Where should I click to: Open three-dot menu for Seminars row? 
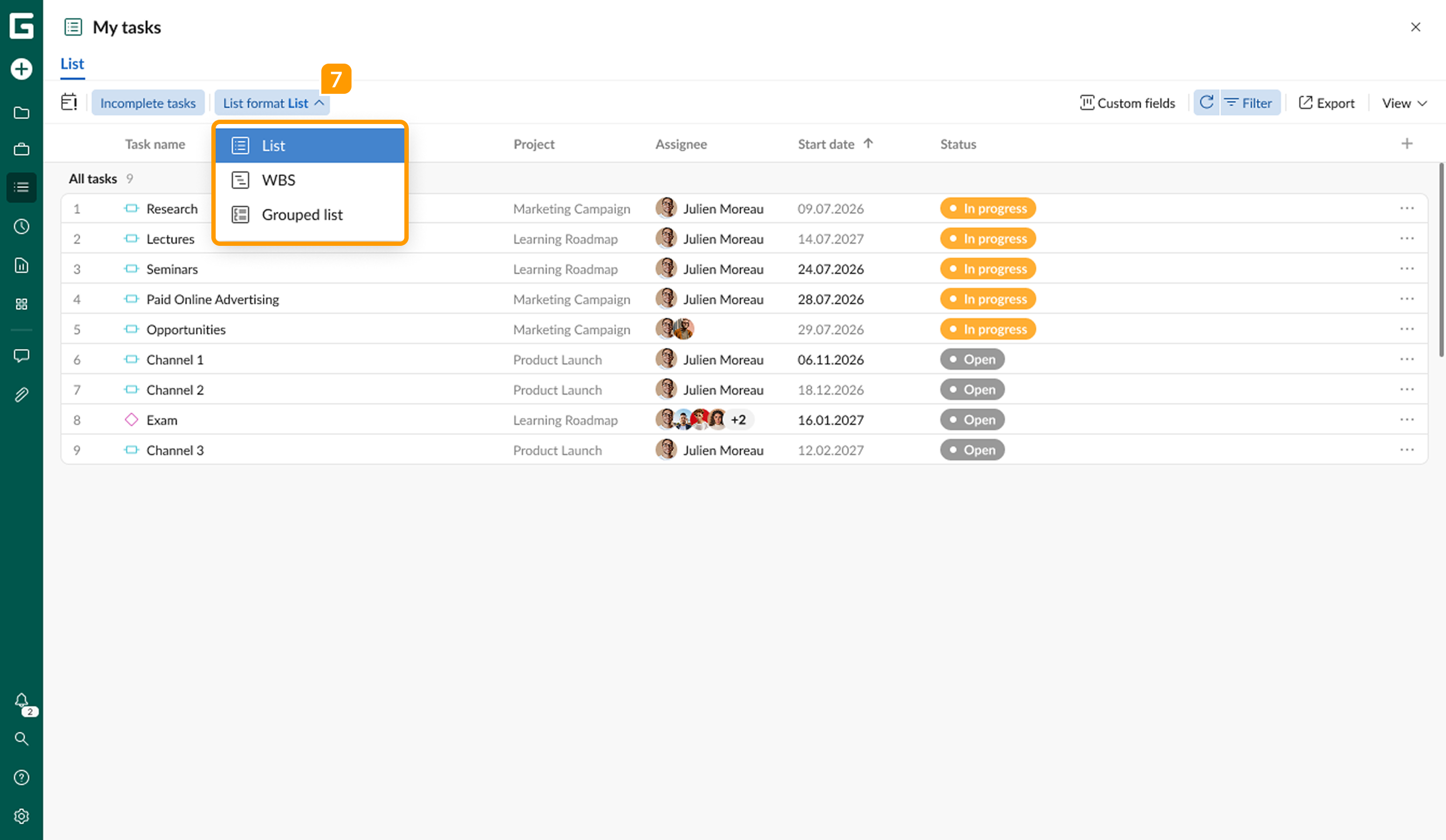(x=1407, y=268)
